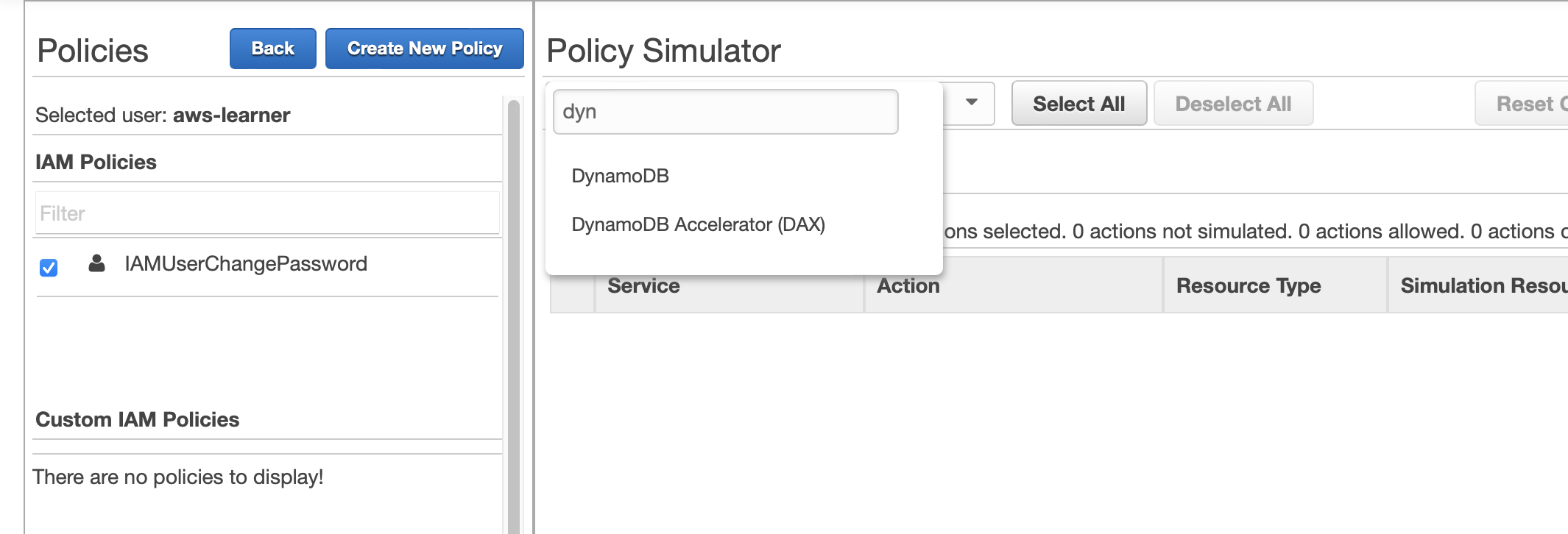Click the Back button in Policies

pos(272,49)
